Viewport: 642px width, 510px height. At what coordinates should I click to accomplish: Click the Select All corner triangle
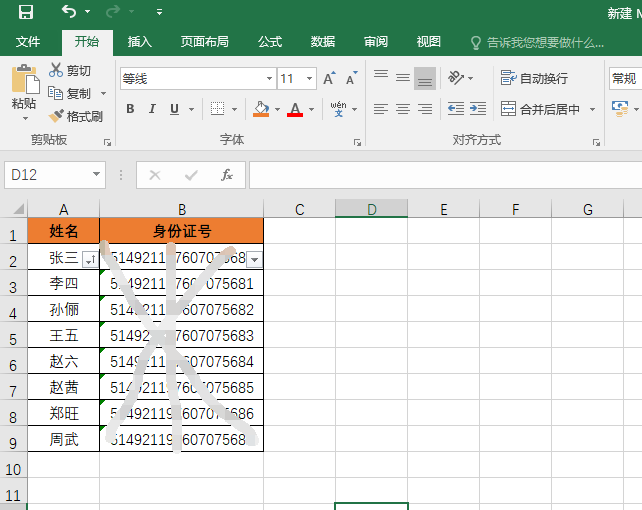[x=19, y=209]
